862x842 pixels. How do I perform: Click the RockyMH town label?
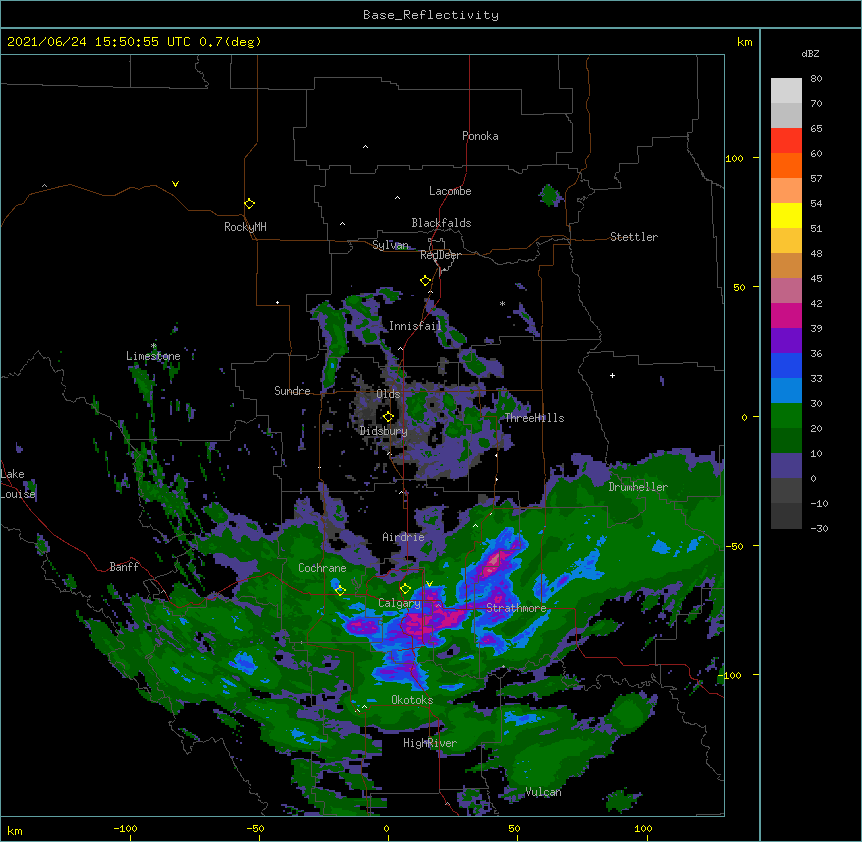point(245,227)
